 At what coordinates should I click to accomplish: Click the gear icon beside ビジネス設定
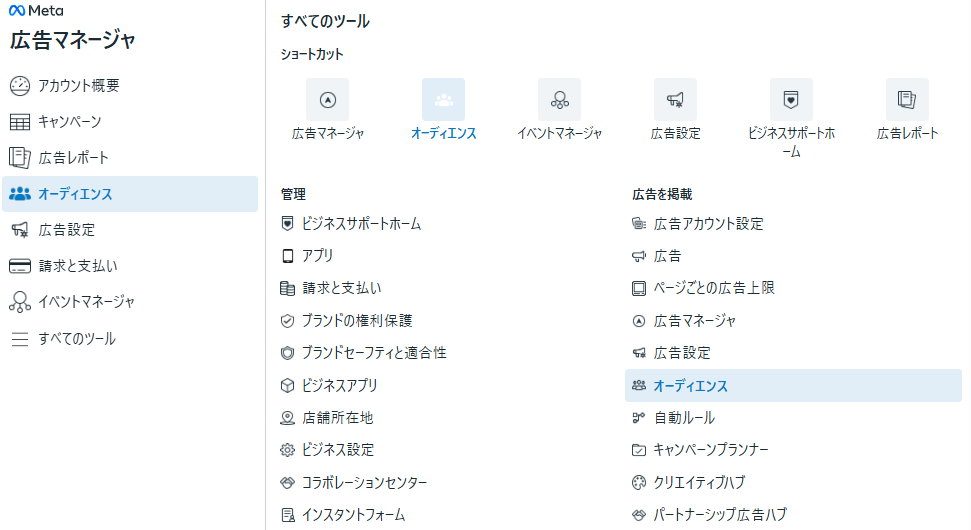pos(287,450)
